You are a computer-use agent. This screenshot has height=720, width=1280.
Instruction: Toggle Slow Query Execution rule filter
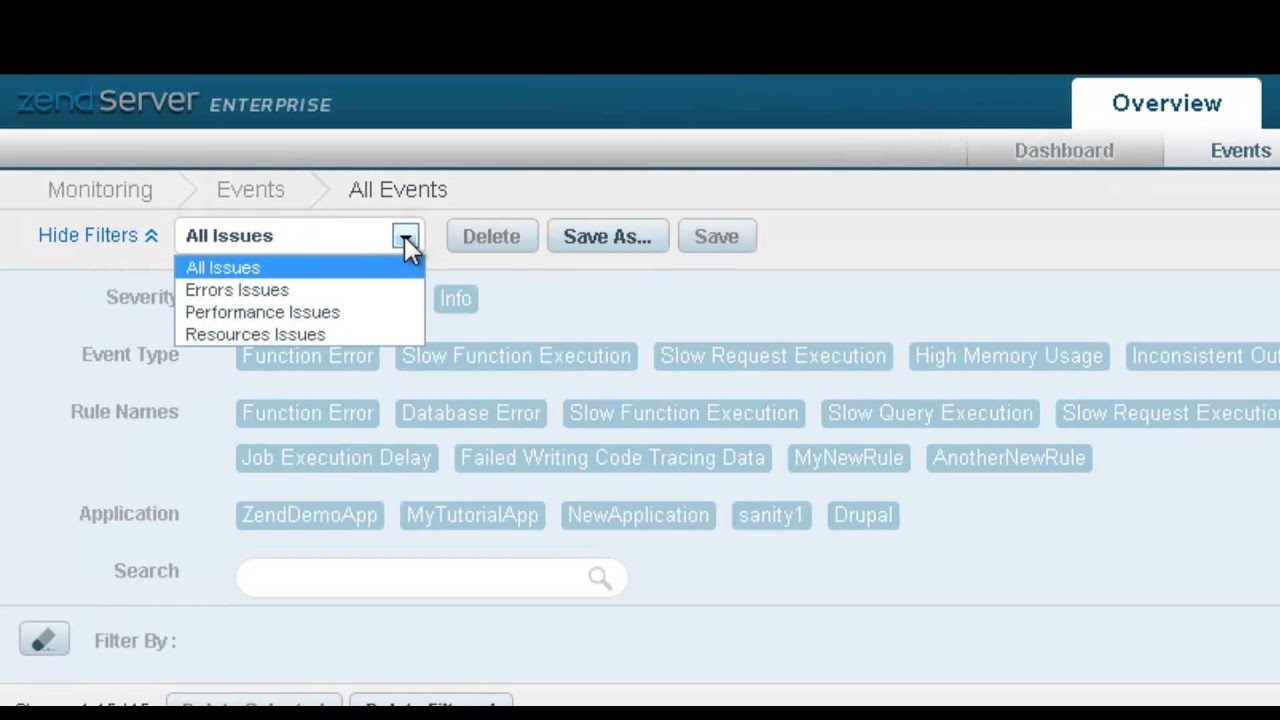[930, 413]
